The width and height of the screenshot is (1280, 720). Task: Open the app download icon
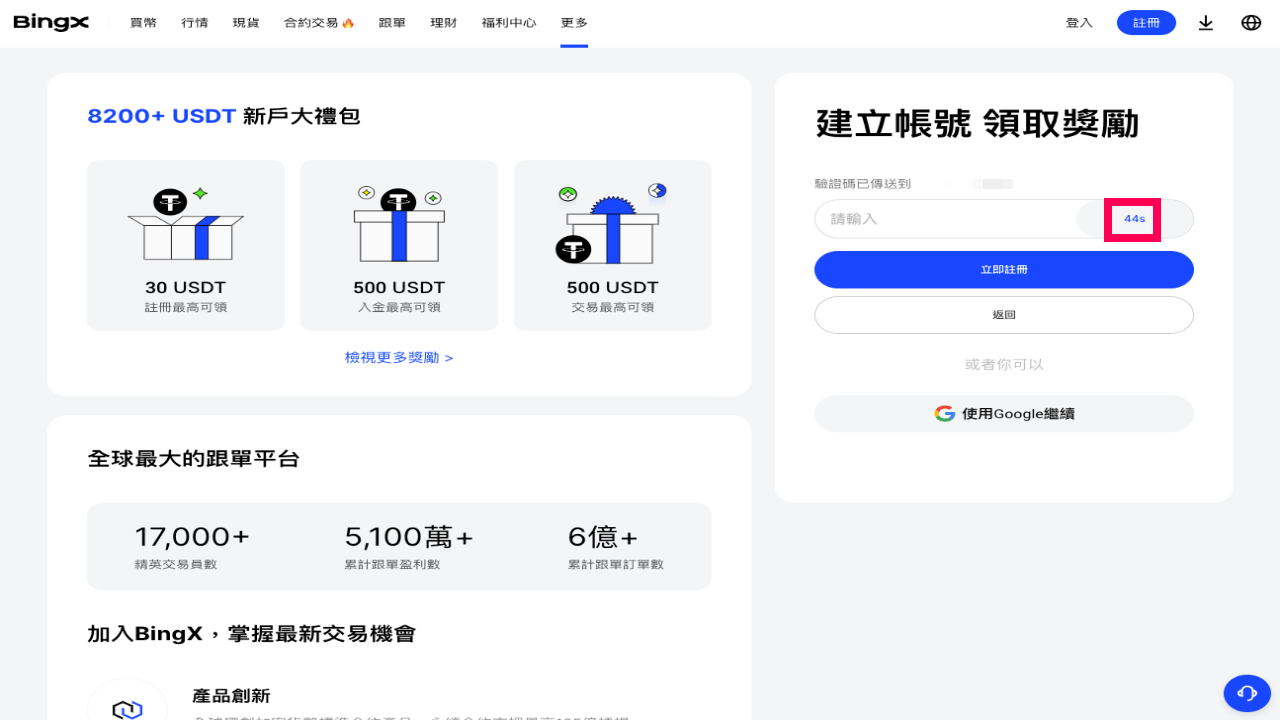1206,23
